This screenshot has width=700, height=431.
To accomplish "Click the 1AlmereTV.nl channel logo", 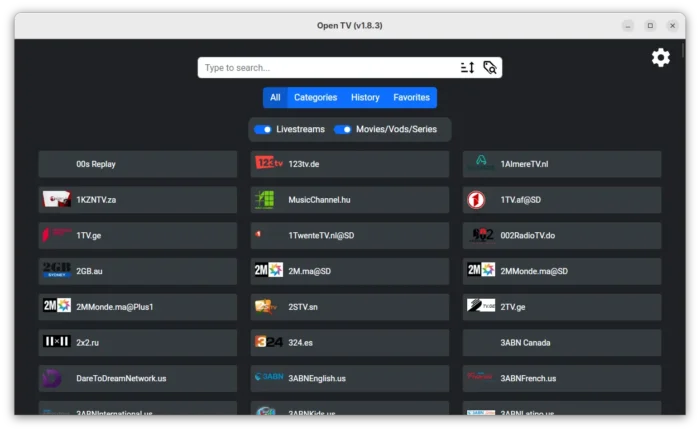I will click(x=480, y=164).
